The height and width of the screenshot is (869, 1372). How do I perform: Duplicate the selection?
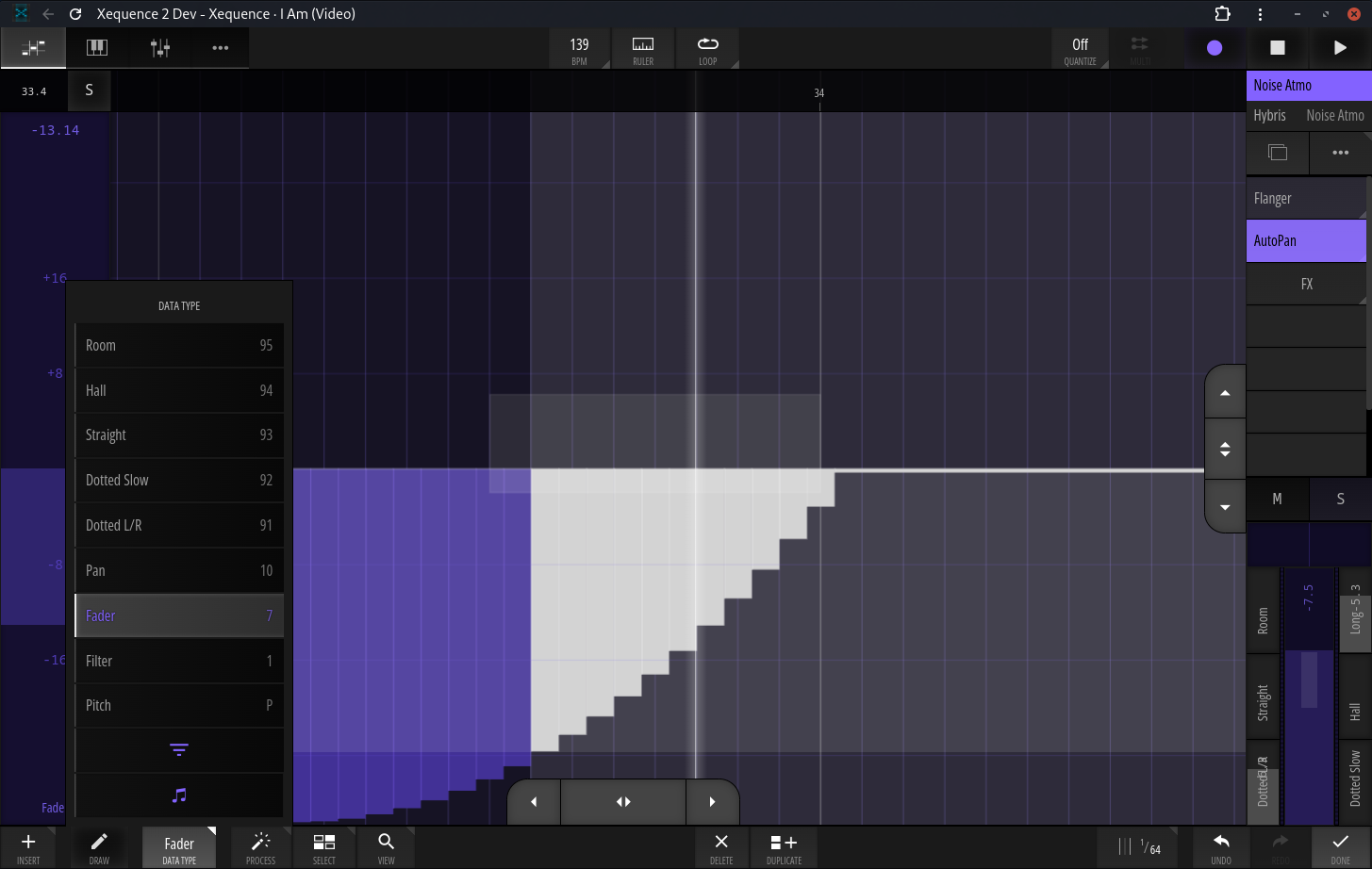[x=784, y=847]
